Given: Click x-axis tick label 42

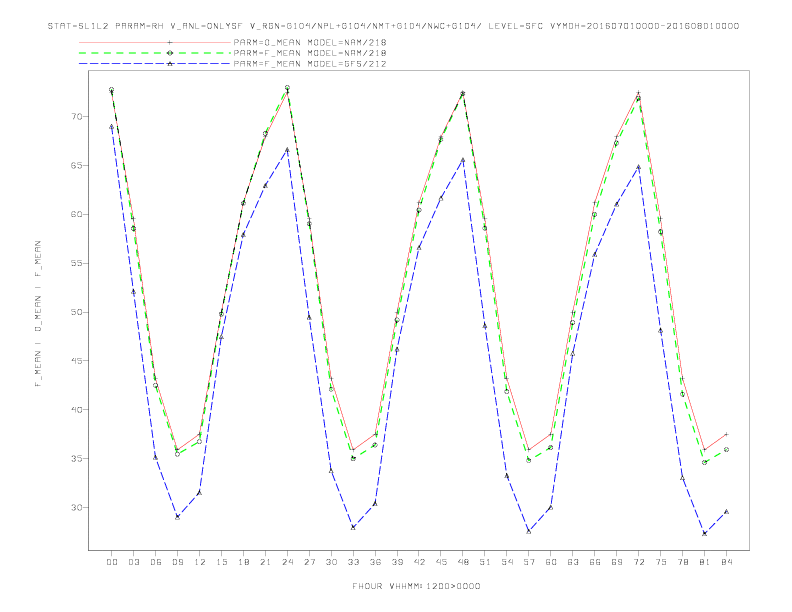Looking at the screenshot, I should click(419, 562).
